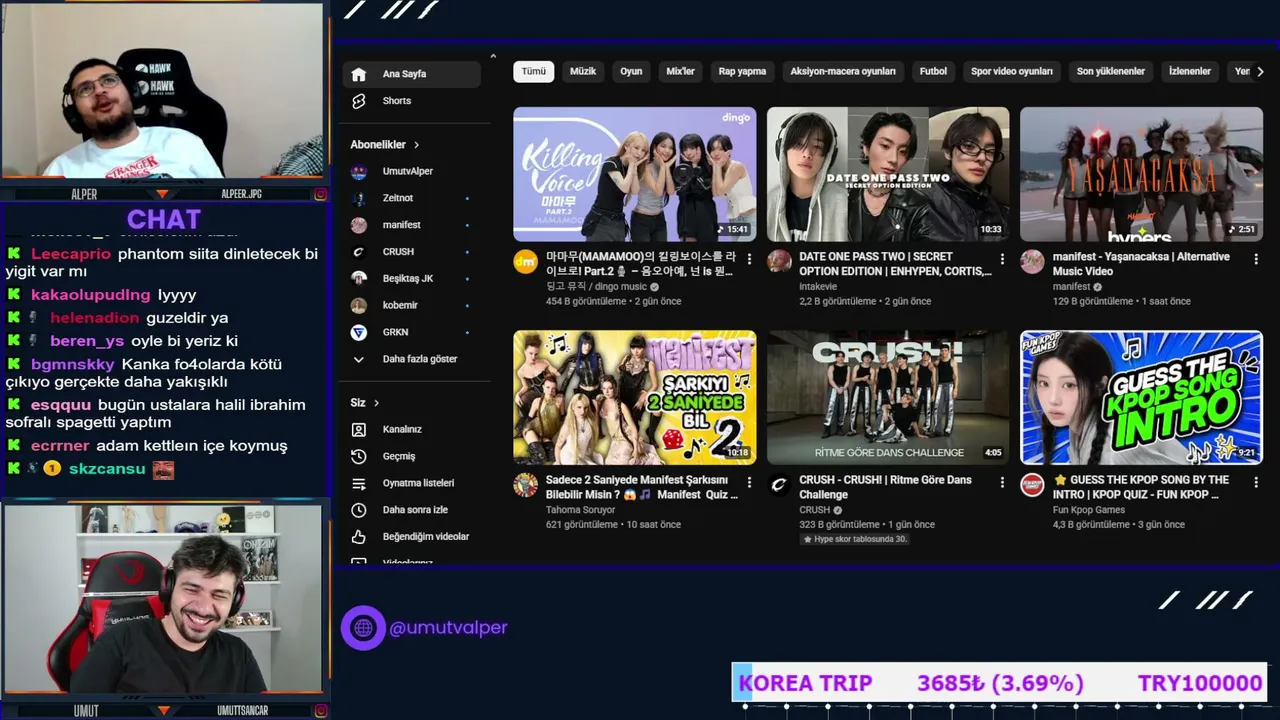The image size is (1280, 720).
Task: Play Yaşanacaksa video thumbnail
Action: point(1141,174)
